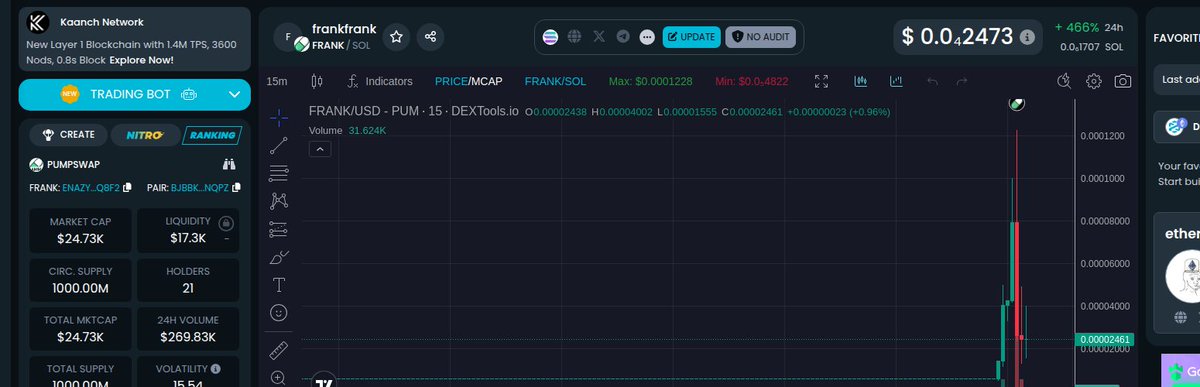Open the chart quick search icon

click(x=1065, y=81)
